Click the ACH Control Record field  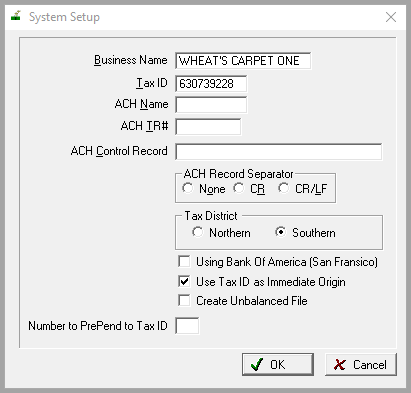tap(279, 152)
